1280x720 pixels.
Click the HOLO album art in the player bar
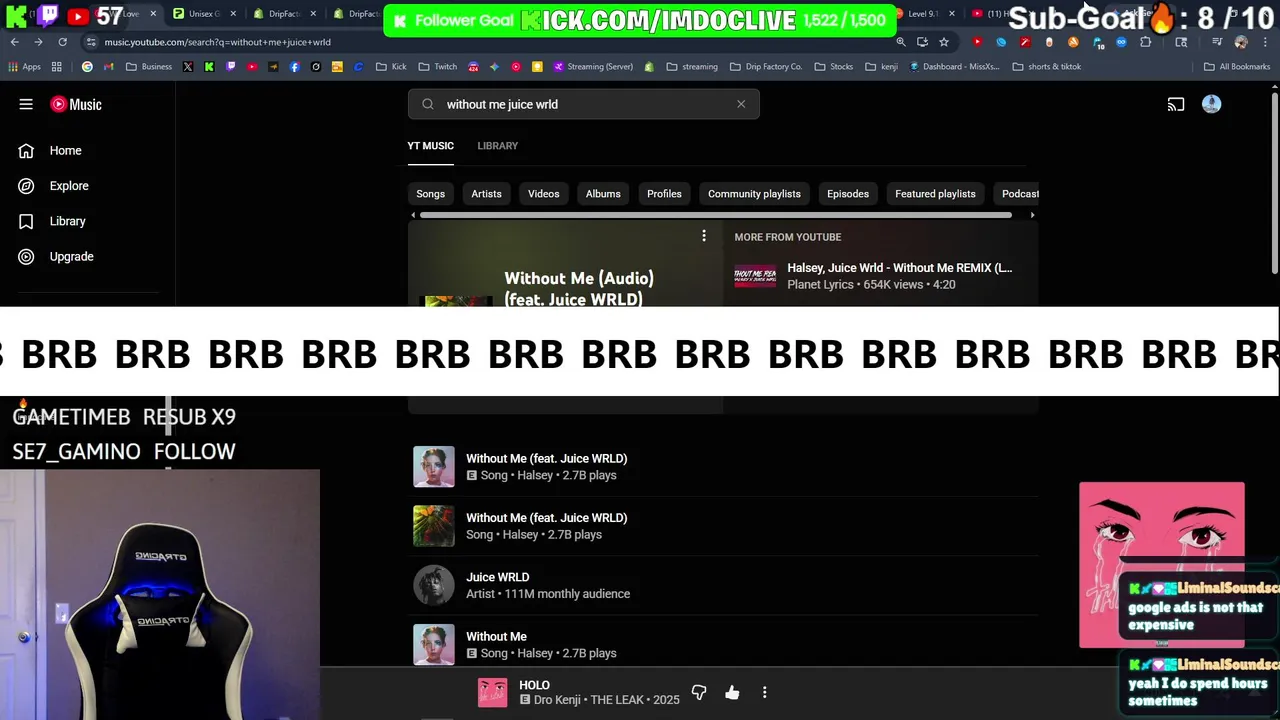(492, 692)
